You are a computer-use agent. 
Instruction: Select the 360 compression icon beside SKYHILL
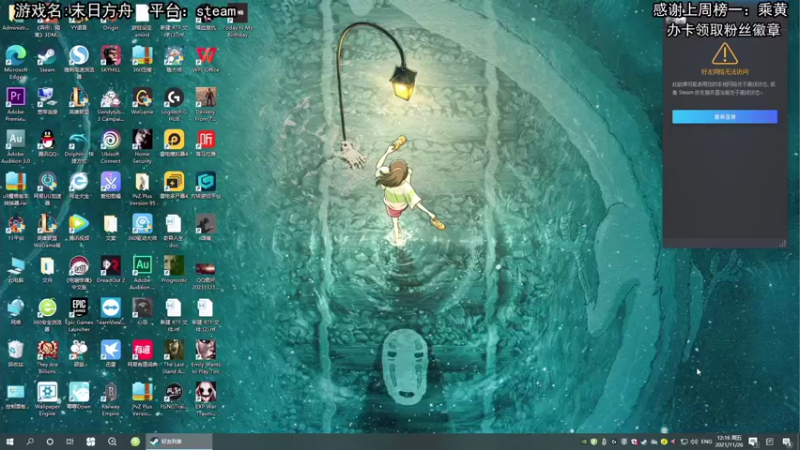click(142, 55)
